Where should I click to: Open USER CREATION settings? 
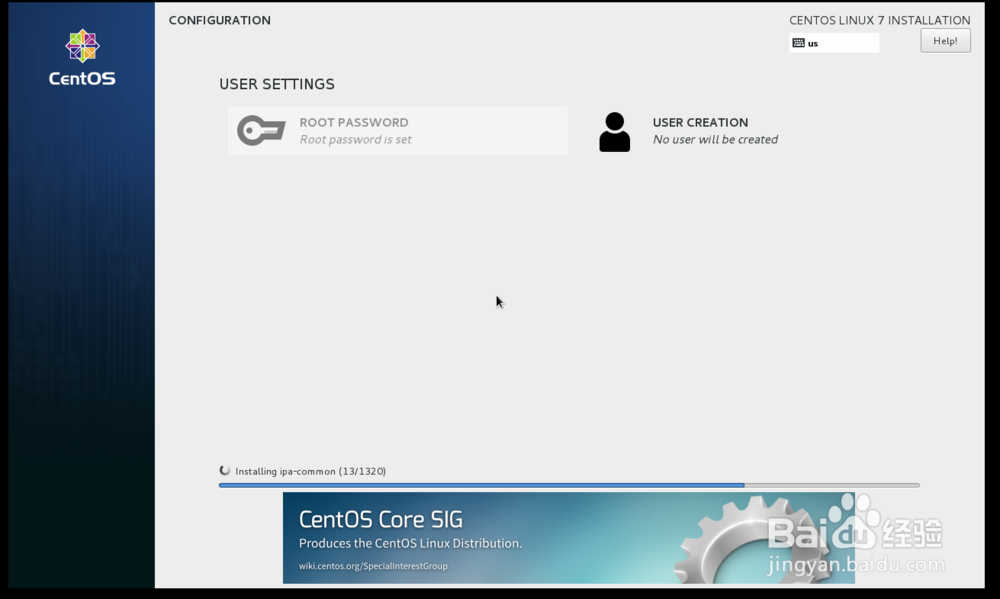click(x=689, y=132)
